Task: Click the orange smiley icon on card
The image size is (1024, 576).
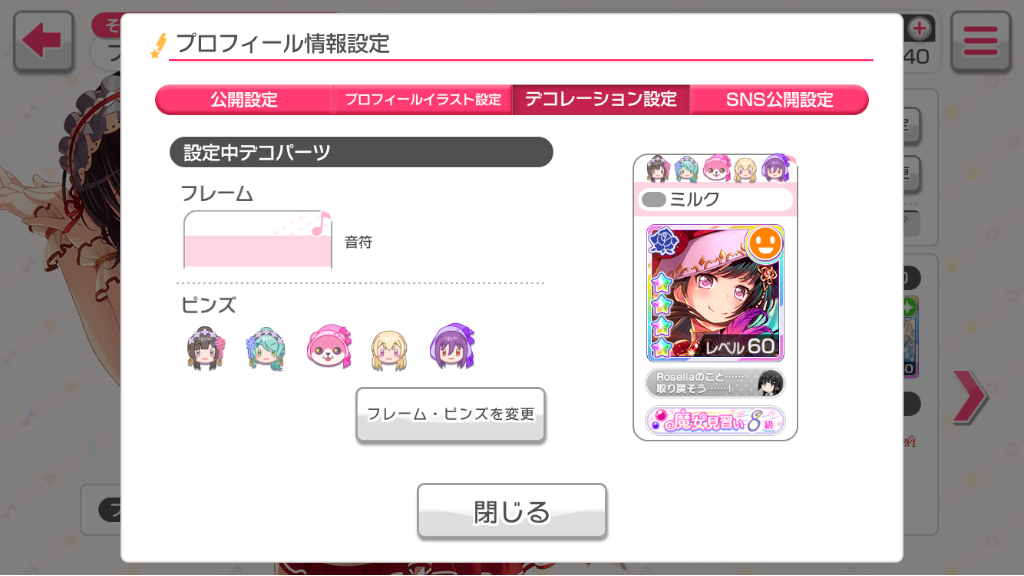Action: (765, 244)
